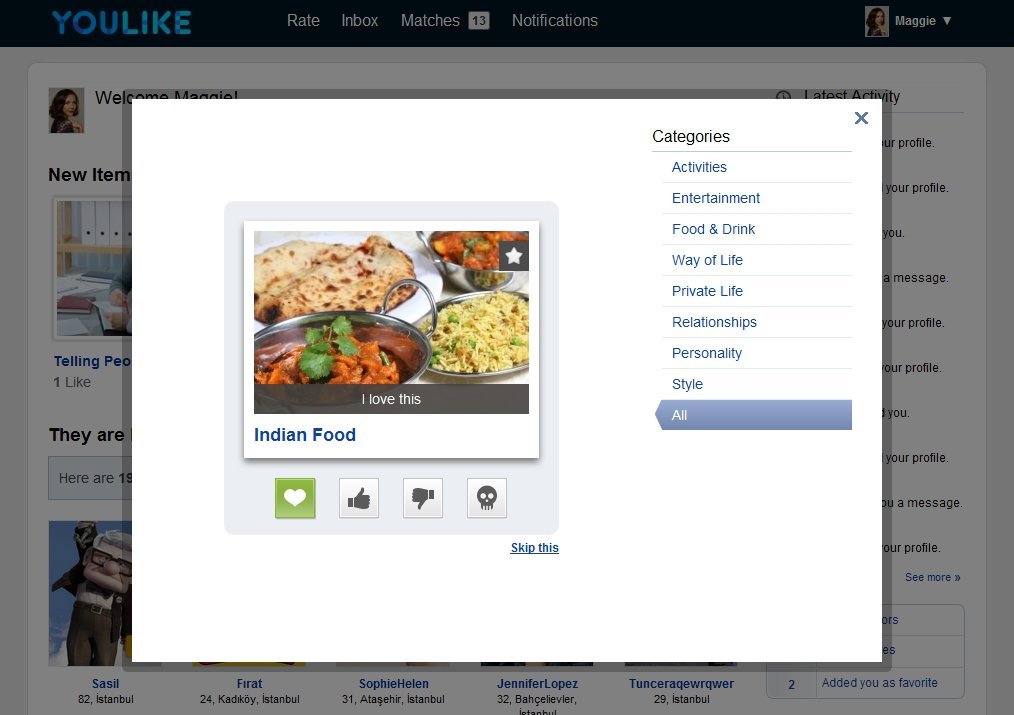This screenshot has width=1014, height=715.
Task: Click the Indian Food title
Action: click(305, 435)
